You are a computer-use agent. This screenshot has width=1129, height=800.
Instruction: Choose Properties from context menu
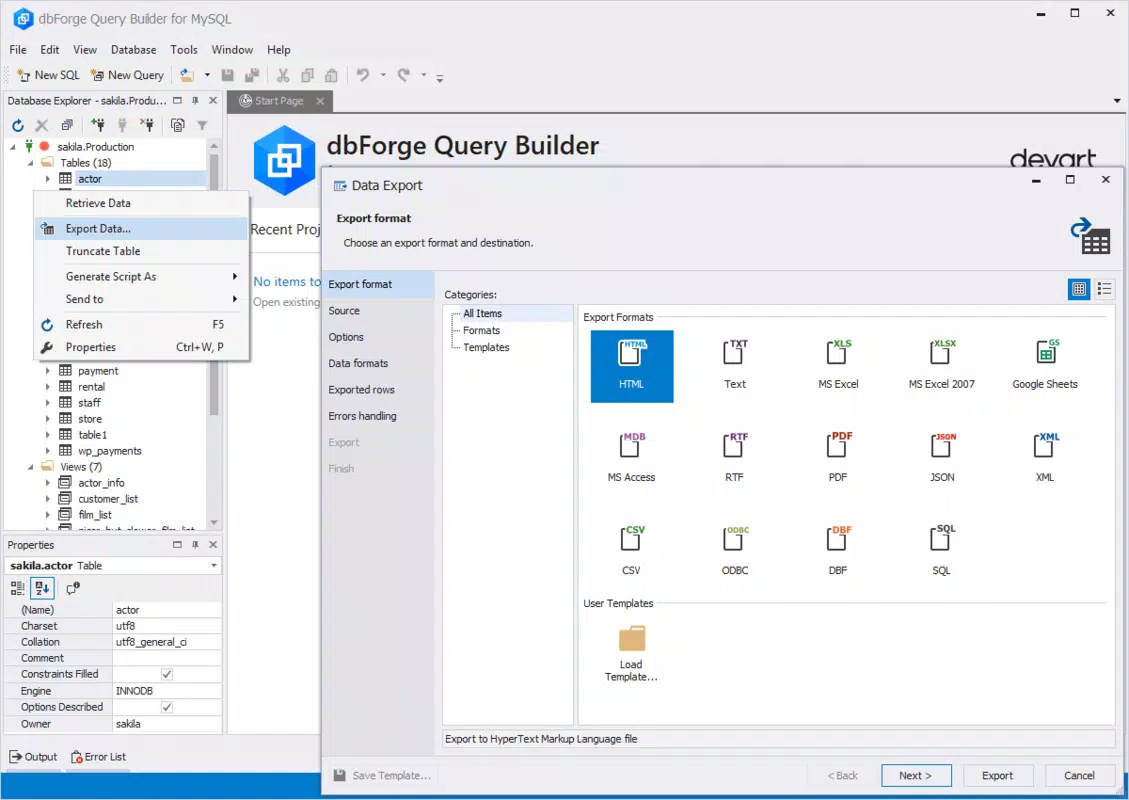pyautogui.click(x=141, y=347)
